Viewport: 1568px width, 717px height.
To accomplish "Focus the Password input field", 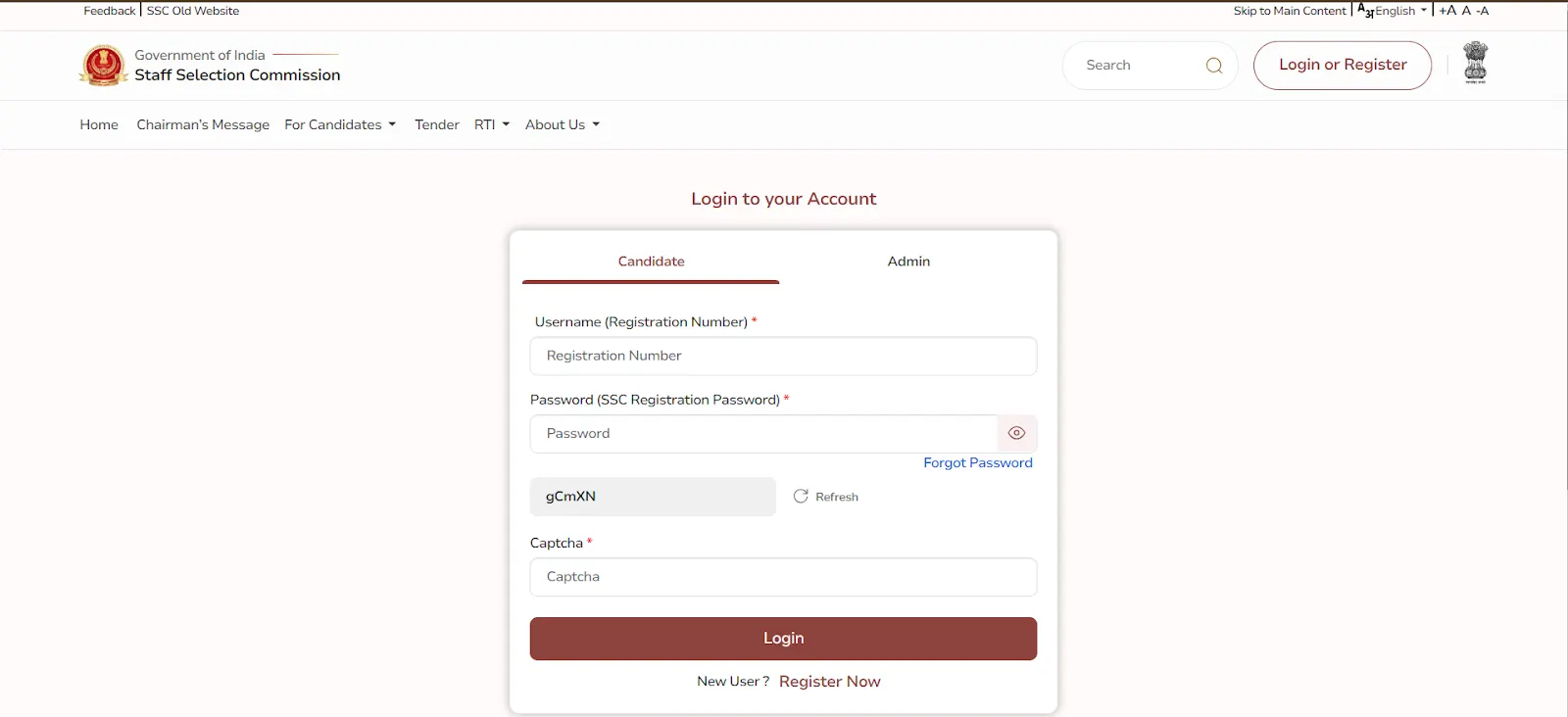I will (763, 433).
